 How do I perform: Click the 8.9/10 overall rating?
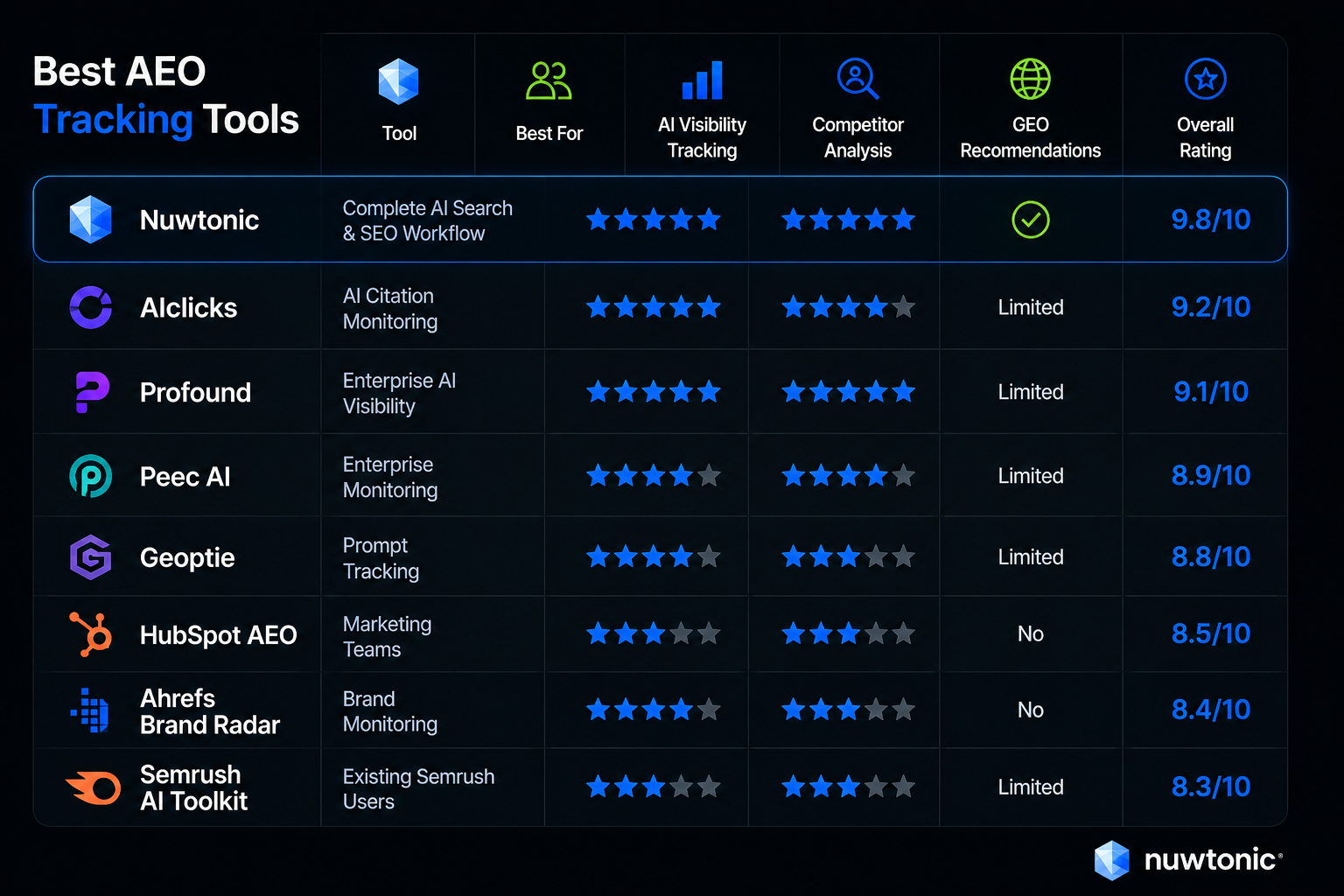(x=1211, y=476)
